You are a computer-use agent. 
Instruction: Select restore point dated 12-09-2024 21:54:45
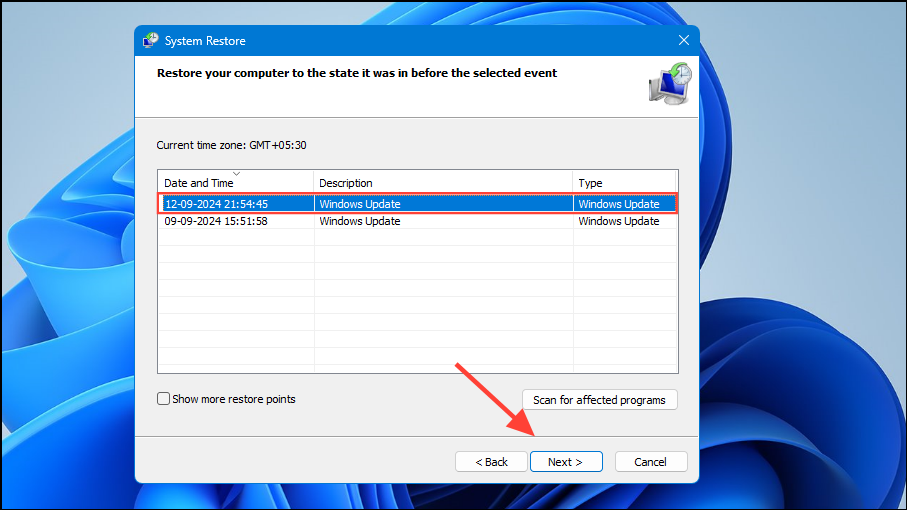pos(418,204)
